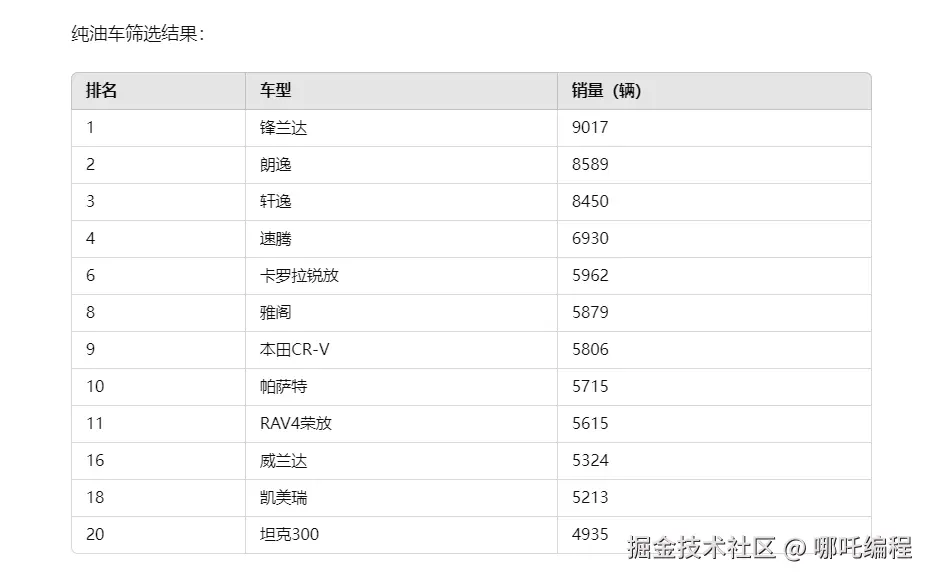The height and width of the screenshot is (580, 931).
Task: Click the 轩逸 model name
Action: (275, 202)
